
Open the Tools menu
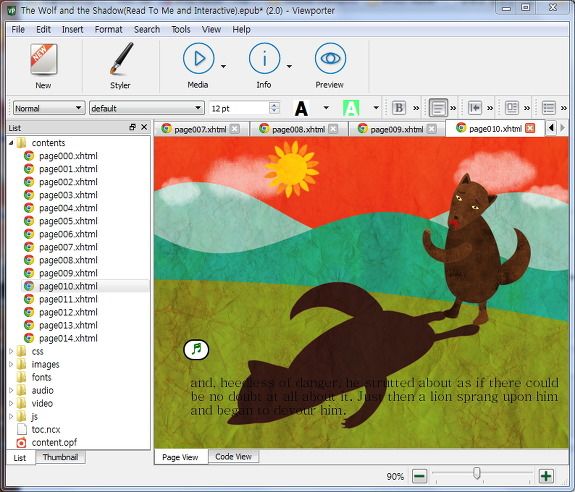pos(181,29)
